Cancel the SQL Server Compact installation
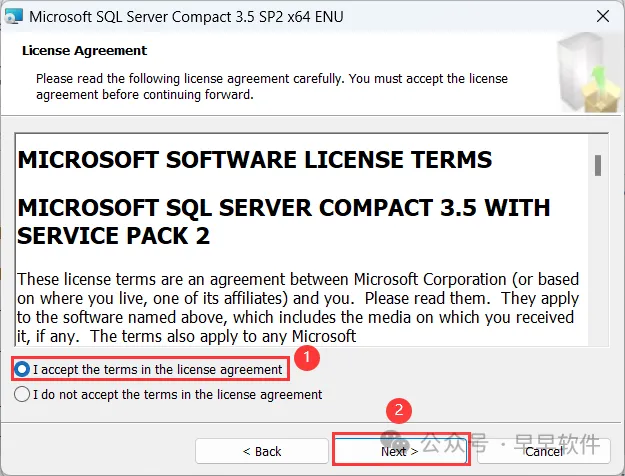625x476 pixels. pyautogui.click(x=544, y=451)
